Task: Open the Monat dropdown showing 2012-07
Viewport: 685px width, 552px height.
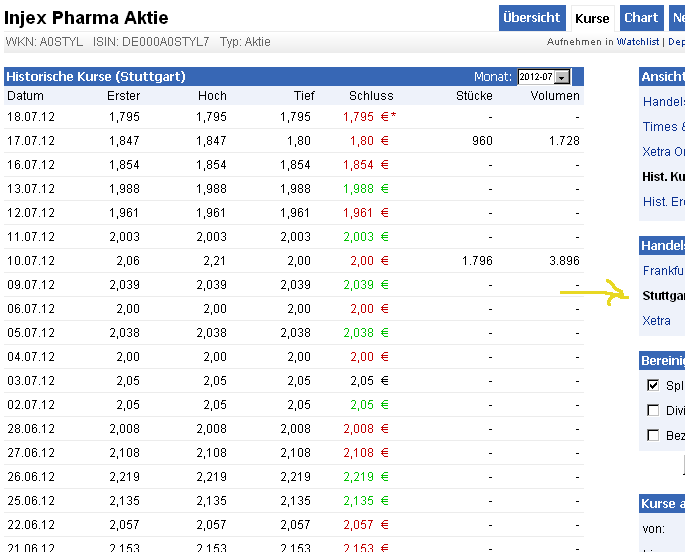Action: point(543,77)
